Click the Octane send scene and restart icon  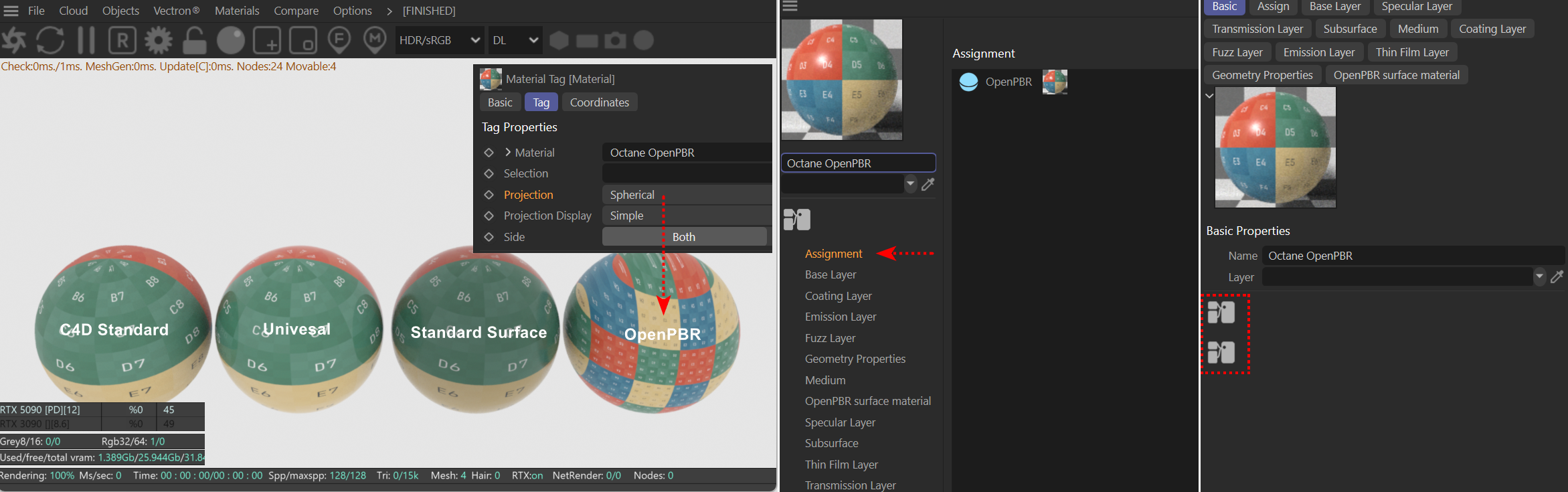click(x=13, y=40)
